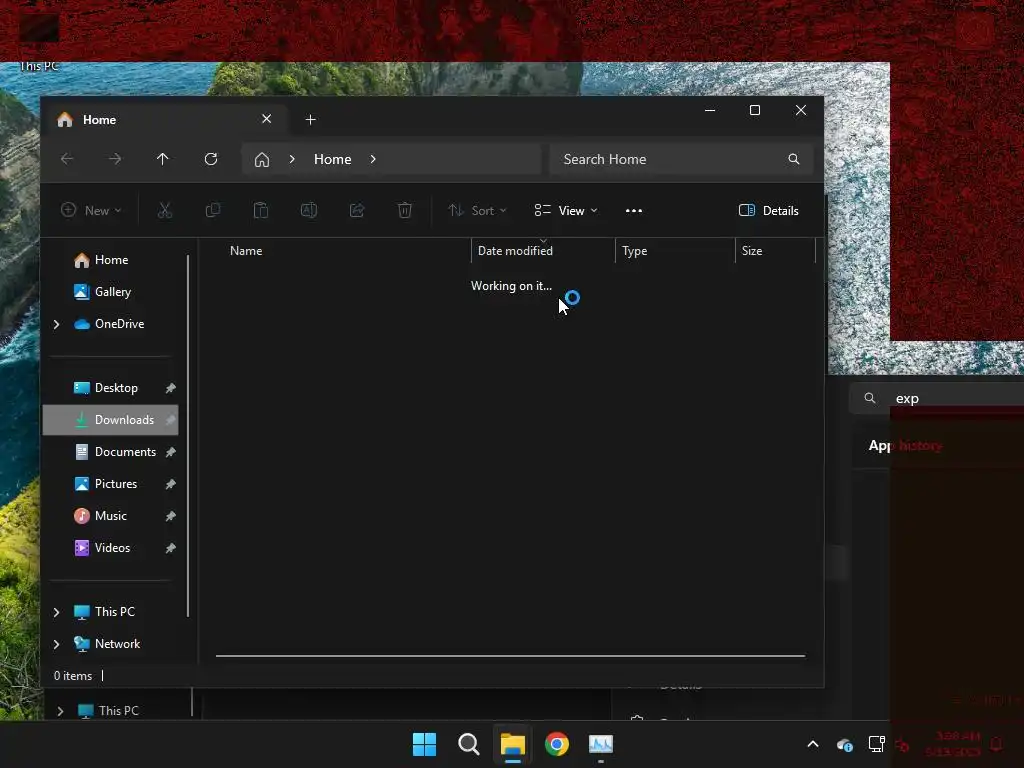Select the Home tab title

pos(99,120)
